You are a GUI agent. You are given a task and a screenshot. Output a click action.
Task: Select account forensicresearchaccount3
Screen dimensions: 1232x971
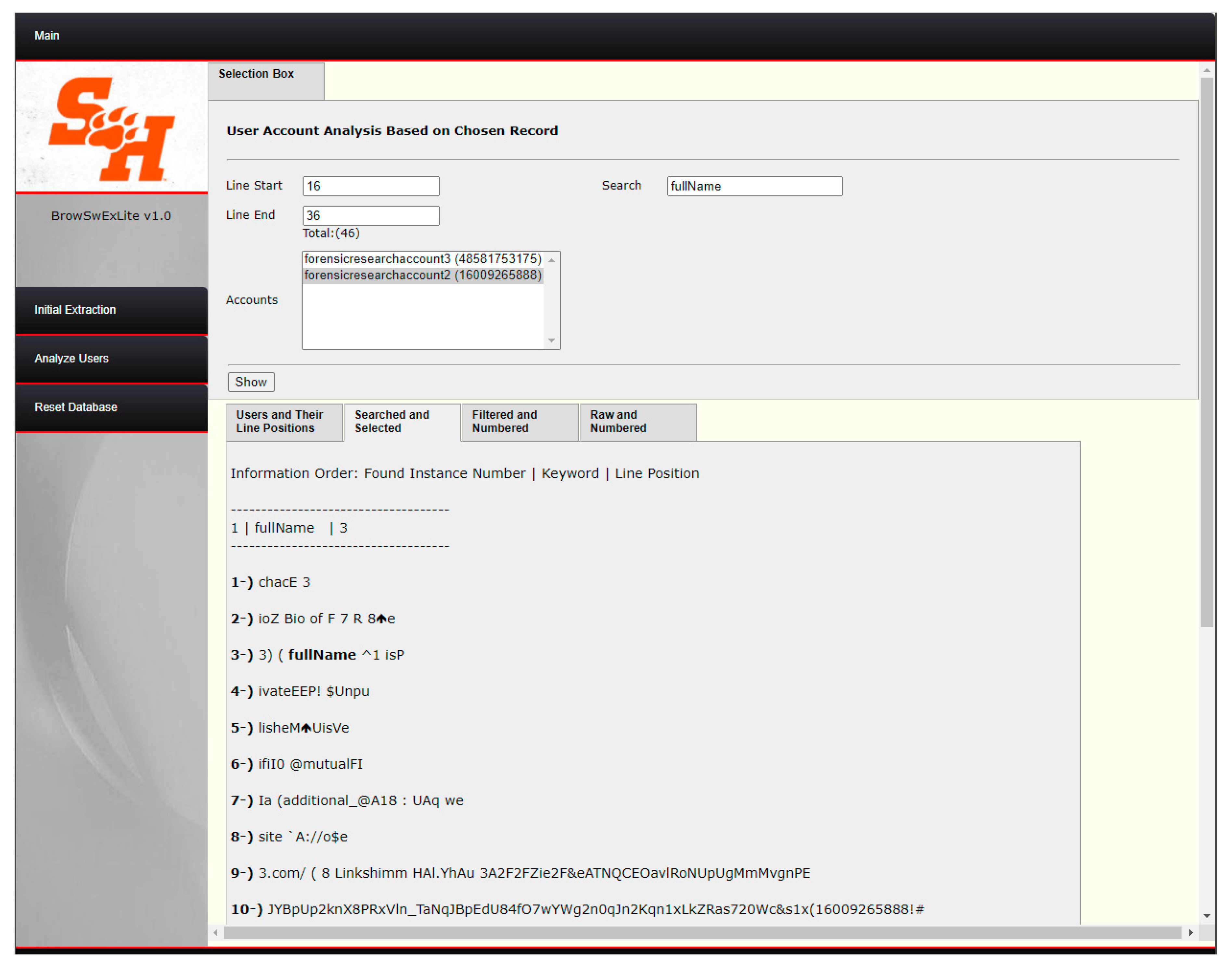click(x=422, y=259)
